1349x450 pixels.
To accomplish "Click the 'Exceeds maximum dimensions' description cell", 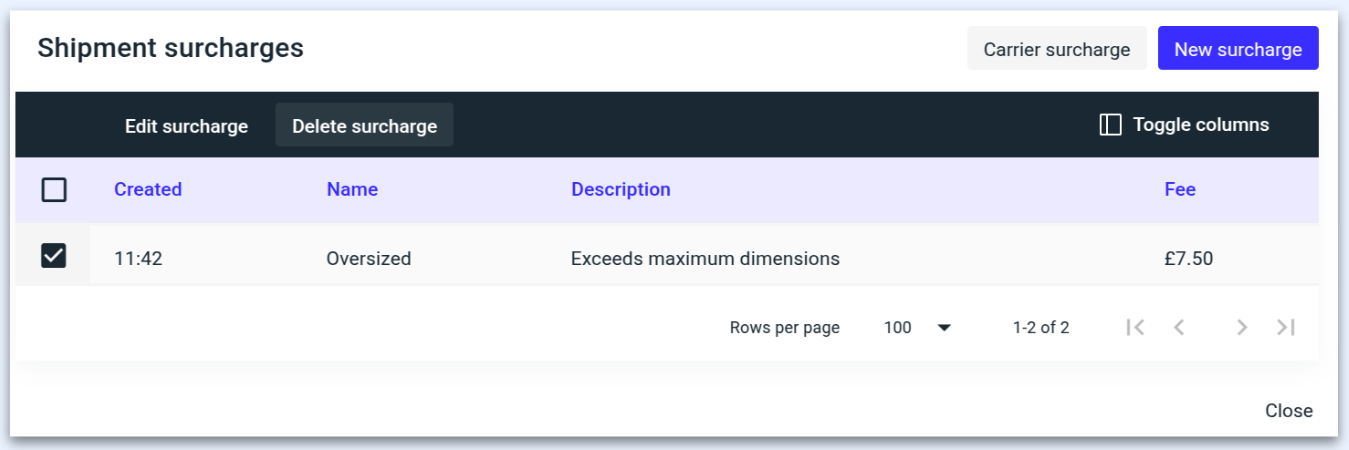I will pyautogui.click(x=705, y=258).
